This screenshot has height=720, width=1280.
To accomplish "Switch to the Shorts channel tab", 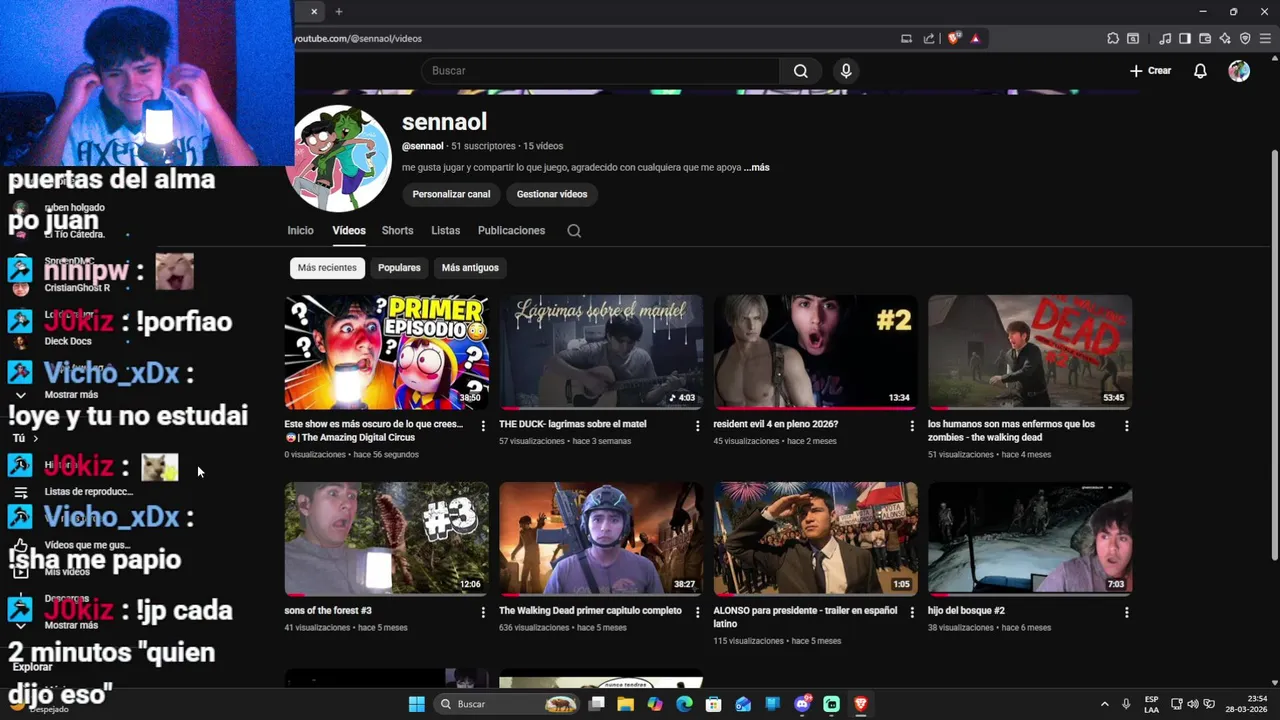I will coord(397,231).
